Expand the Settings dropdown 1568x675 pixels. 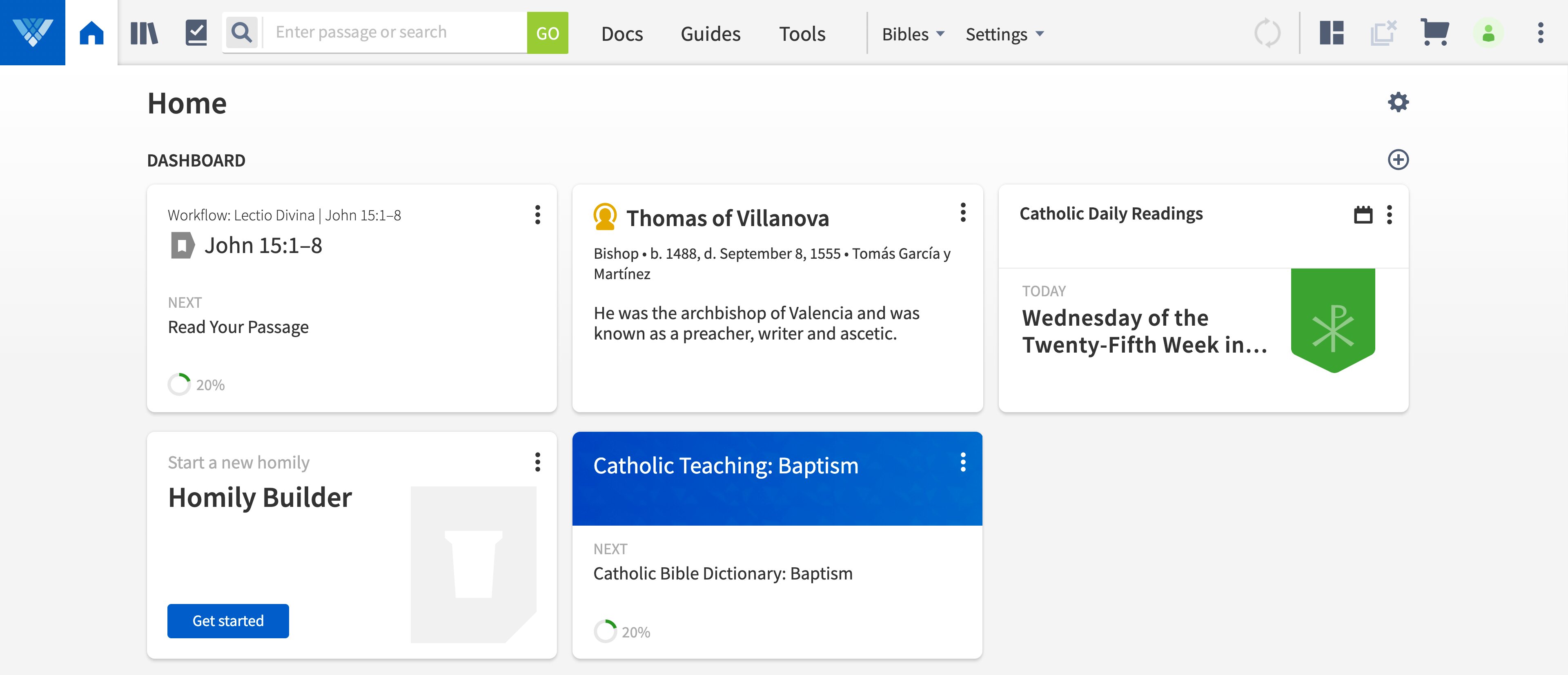pyautogui.click(x=1005, y=34)
